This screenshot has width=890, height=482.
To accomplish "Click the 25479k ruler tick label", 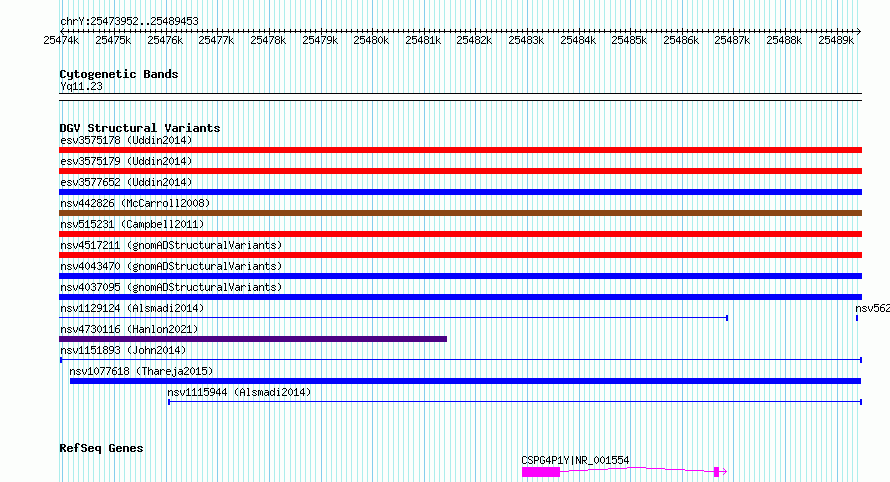I will pos(320,40).
